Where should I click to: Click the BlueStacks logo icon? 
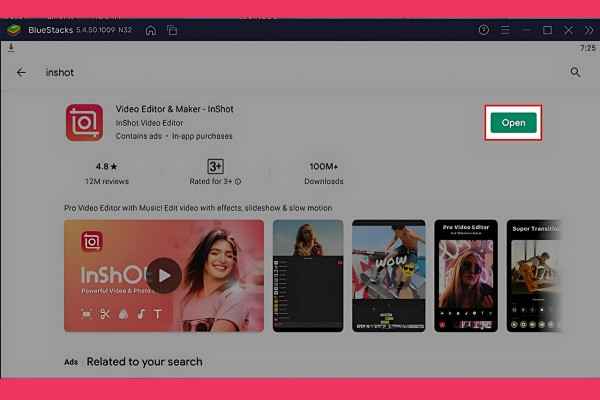14,30
